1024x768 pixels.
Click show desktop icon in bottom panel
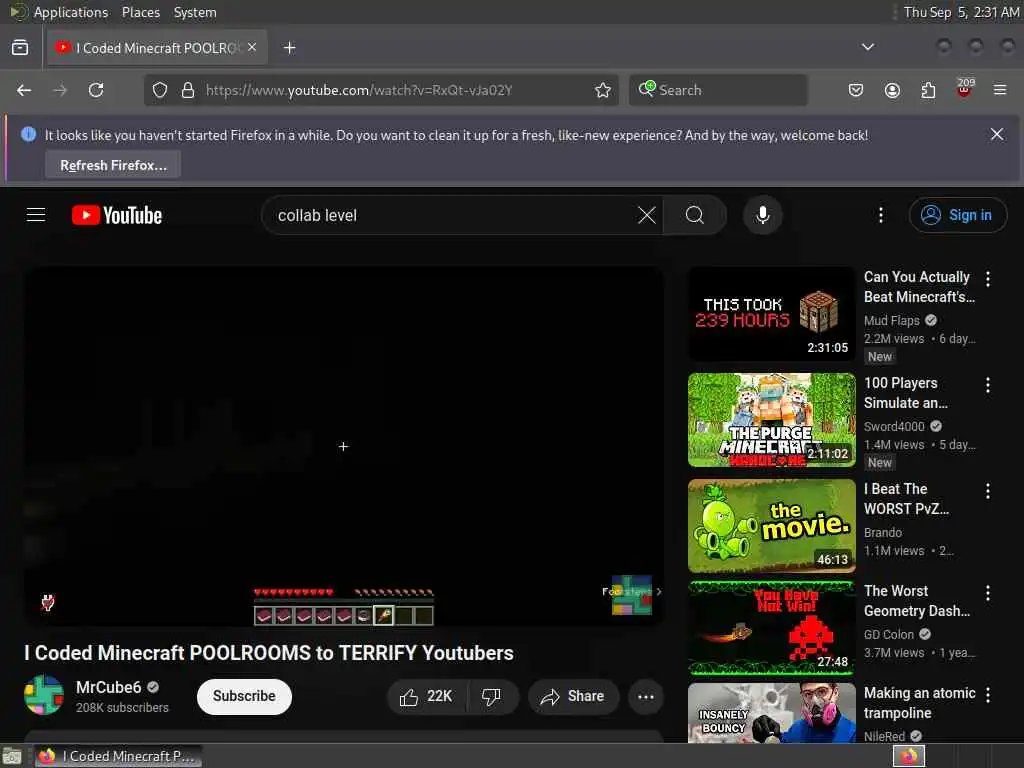pos(12,757)
